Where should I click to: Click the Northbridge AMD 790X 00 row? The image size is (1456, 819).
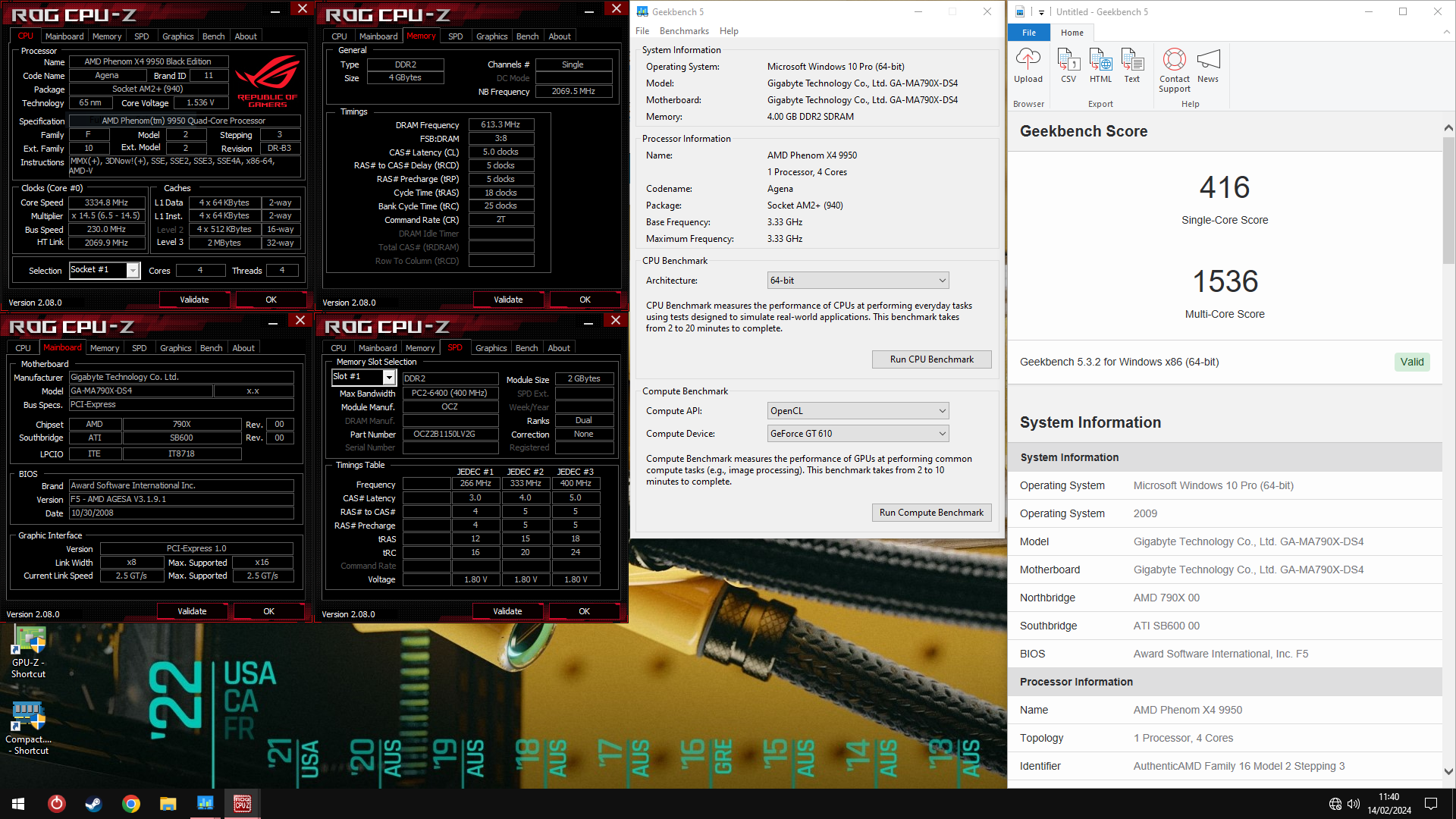[x=1225, y=598]
